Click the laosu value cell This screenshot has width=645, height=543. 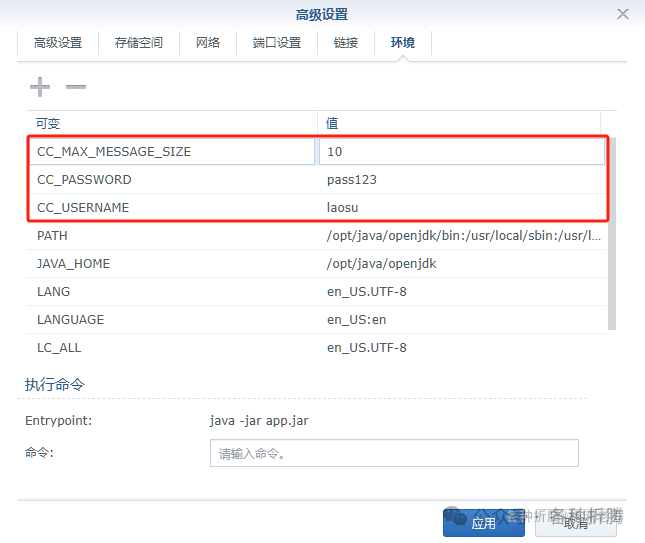click(342, 208)
